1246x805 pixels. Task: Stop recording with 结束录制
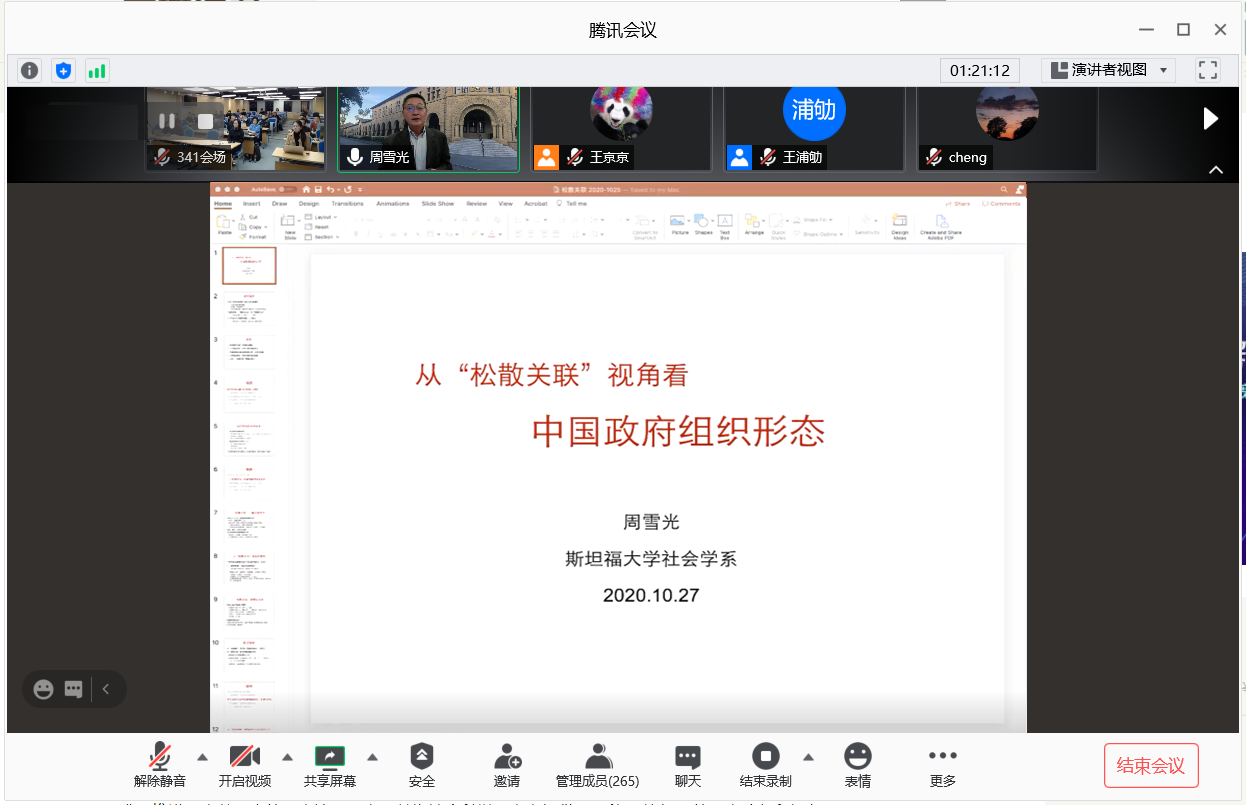(765, 765)
